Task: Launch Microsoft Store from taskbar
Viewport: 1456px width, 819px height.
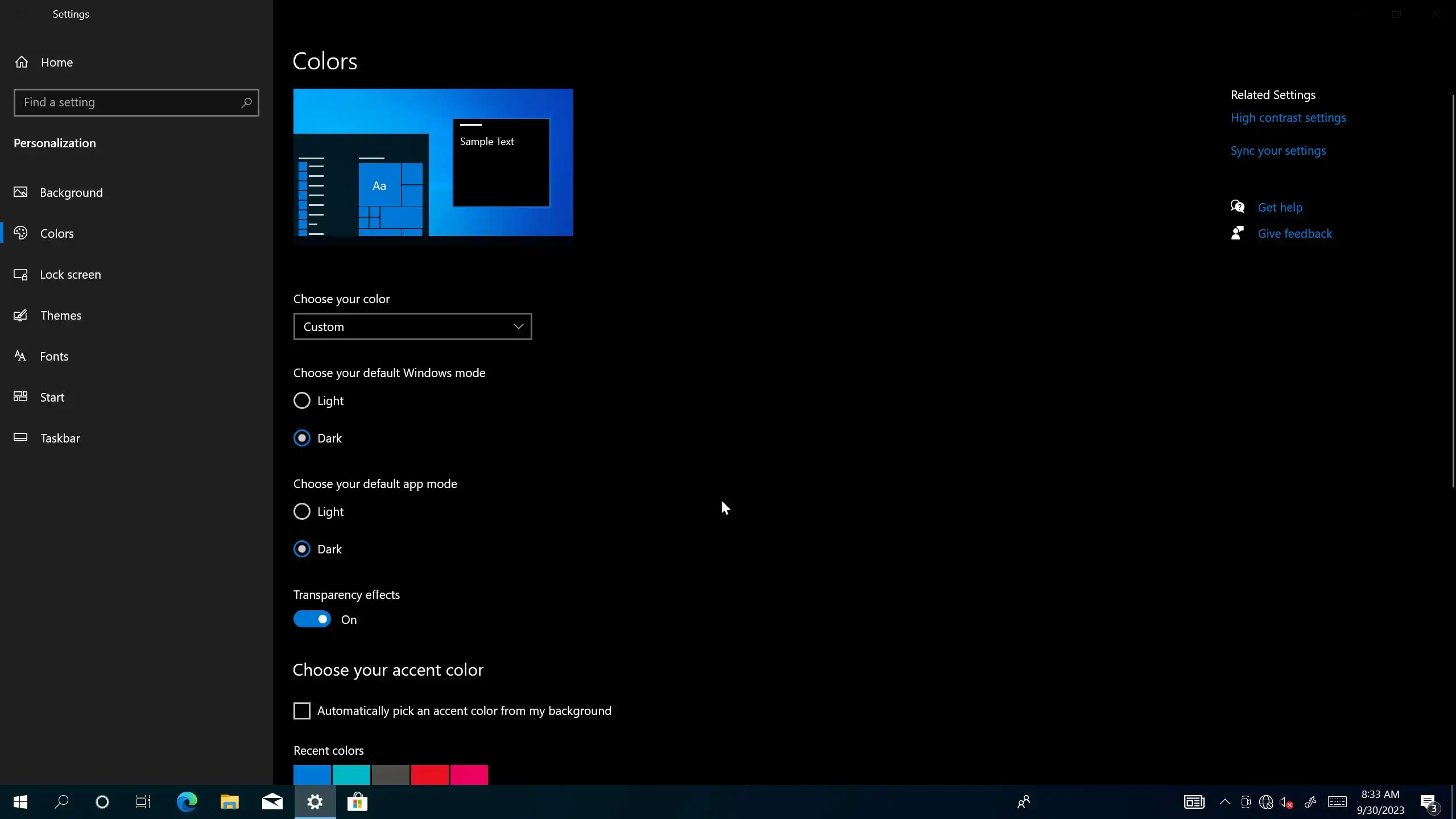Action: [357, 802]
